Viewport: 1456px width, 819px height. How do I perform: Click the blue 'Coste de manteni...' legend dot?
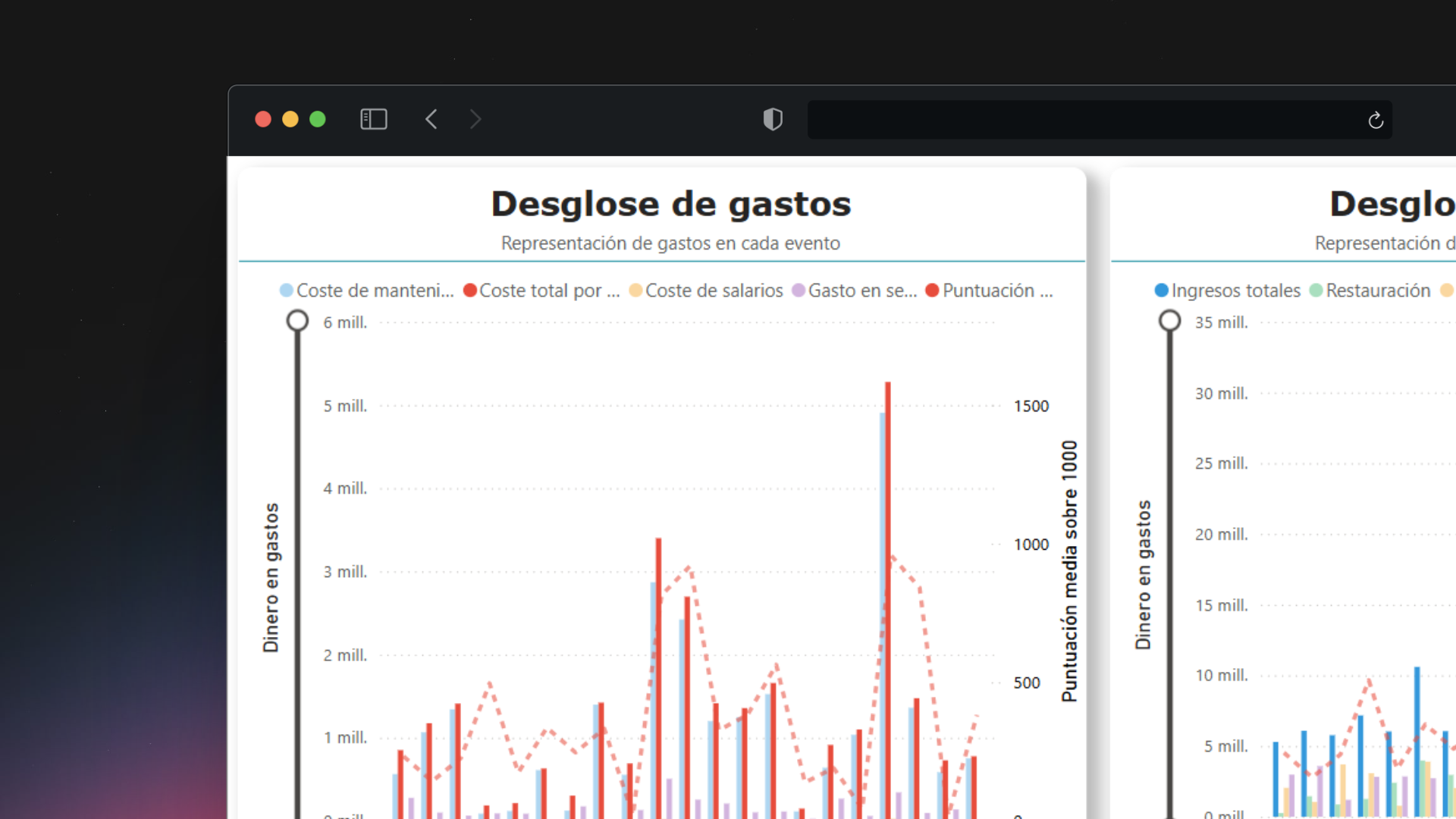pos(285,290)
